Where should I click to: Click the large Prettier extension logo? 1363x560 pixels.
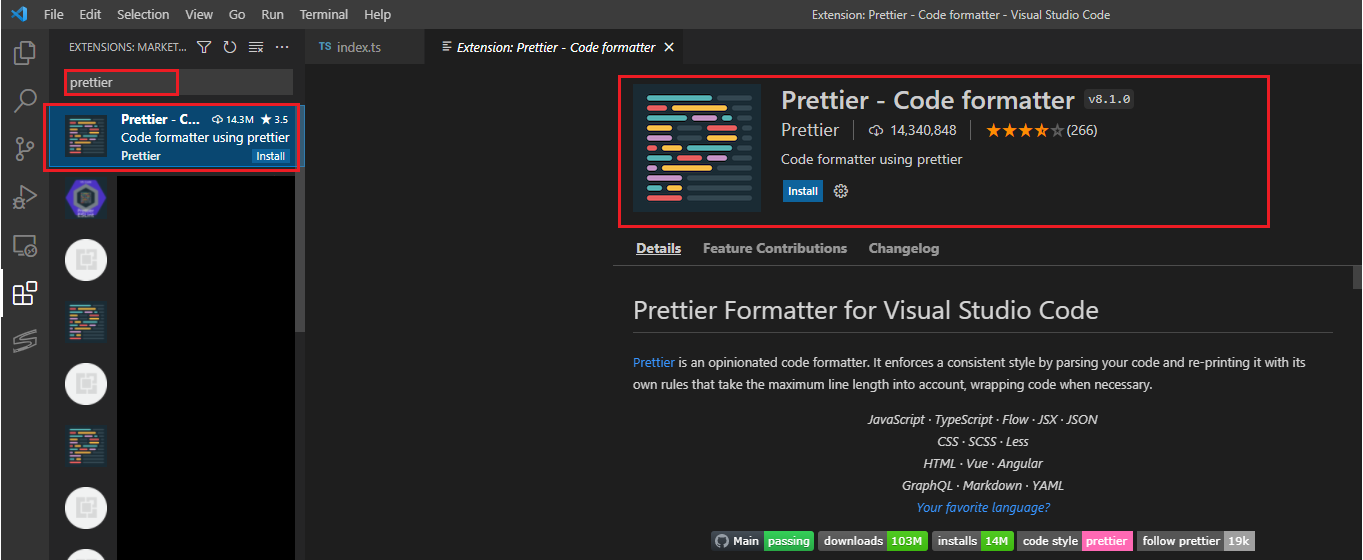pos(697,148)
